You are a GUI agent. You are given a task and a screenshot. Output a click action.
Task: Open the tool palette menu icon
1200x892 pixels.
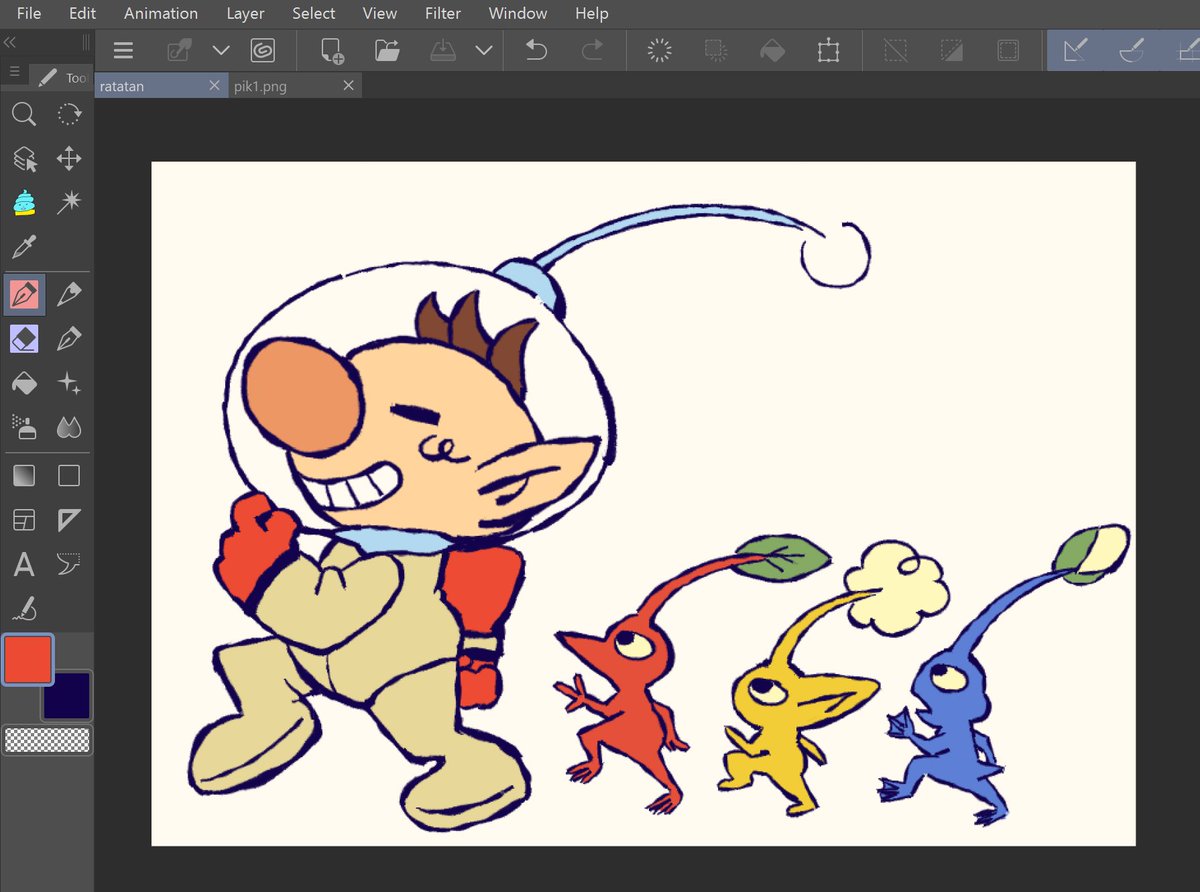(14, 72)
